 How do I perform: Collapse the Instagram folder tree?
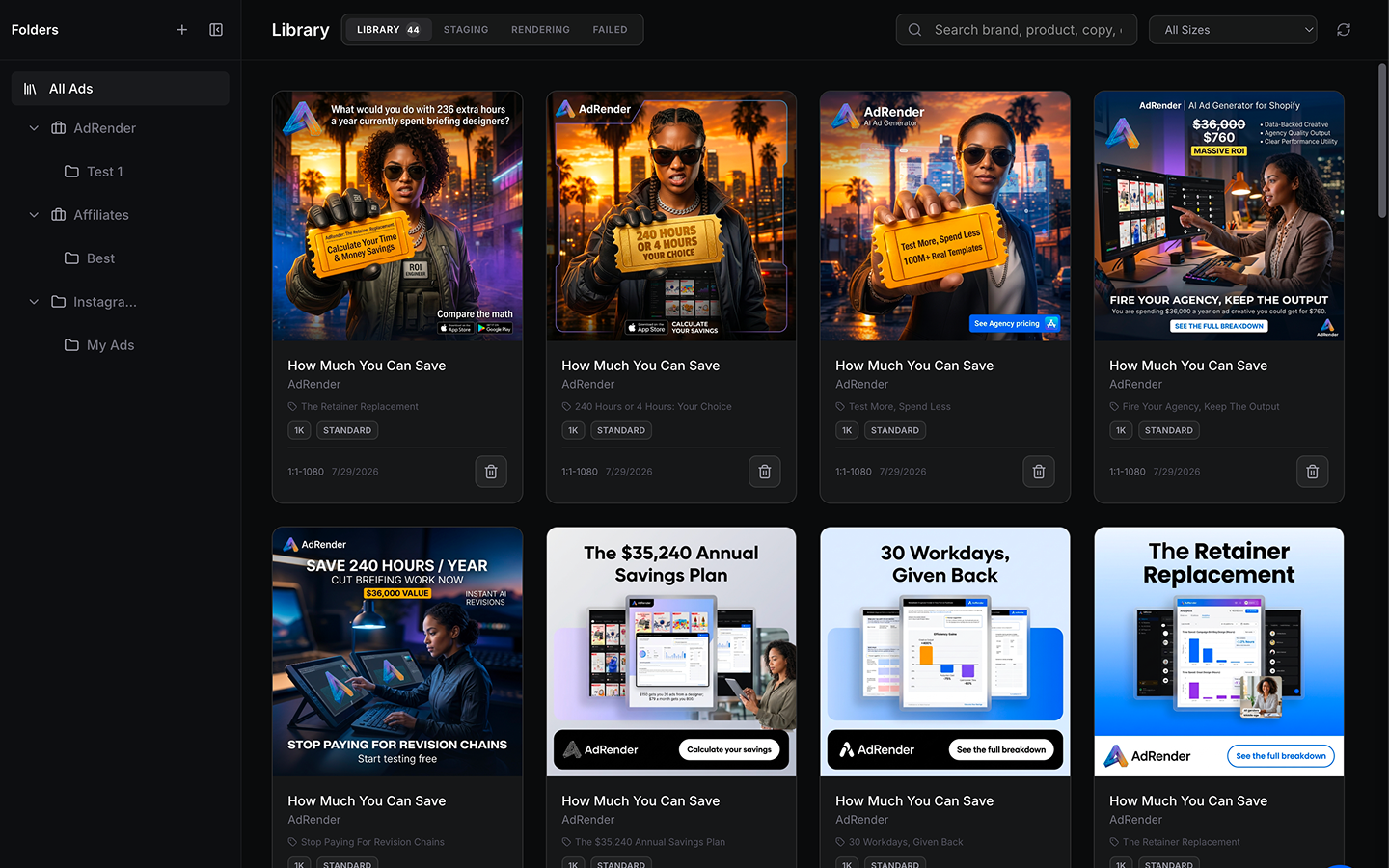coord(34,302)
